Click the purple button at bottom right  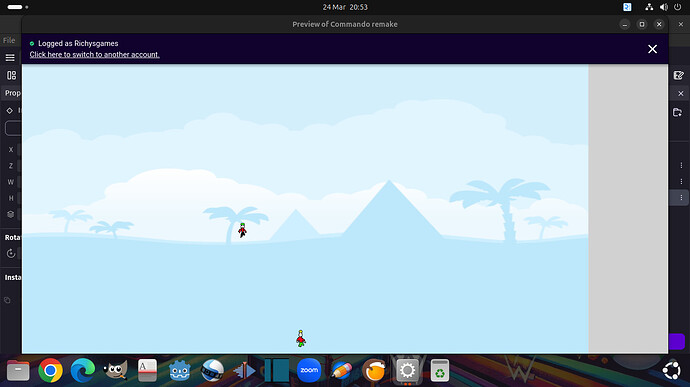(x=677, y=342)
